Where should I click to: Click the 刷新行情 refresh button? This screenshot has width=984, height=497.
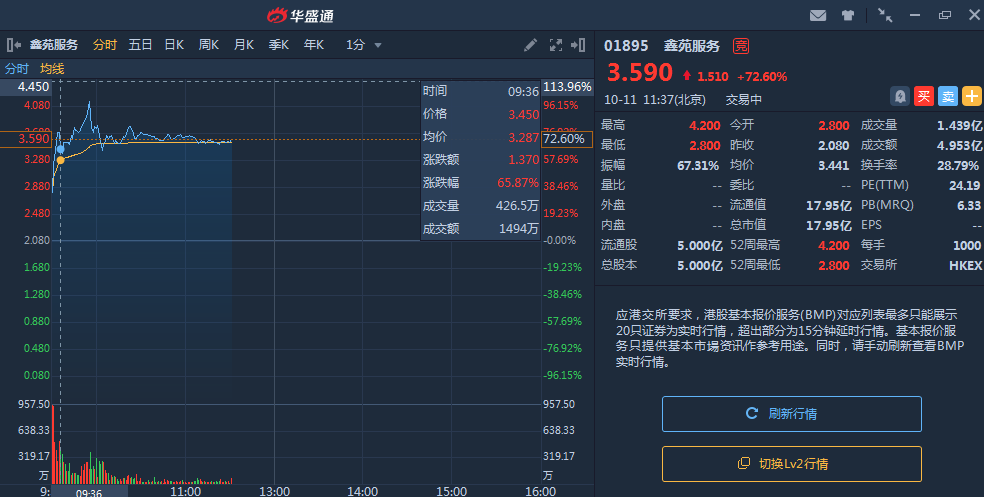(x=791, y=413)
